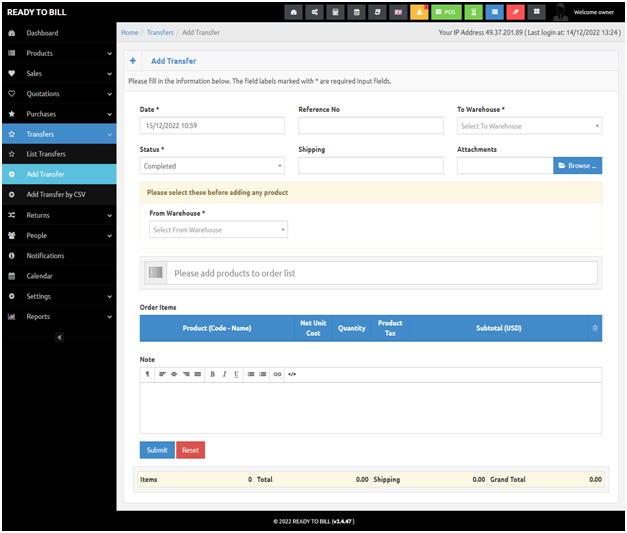The height and width of the screenshot is (533, 627).
Task: Open the To Warehouse dropdown
Action: pos(529,126)
